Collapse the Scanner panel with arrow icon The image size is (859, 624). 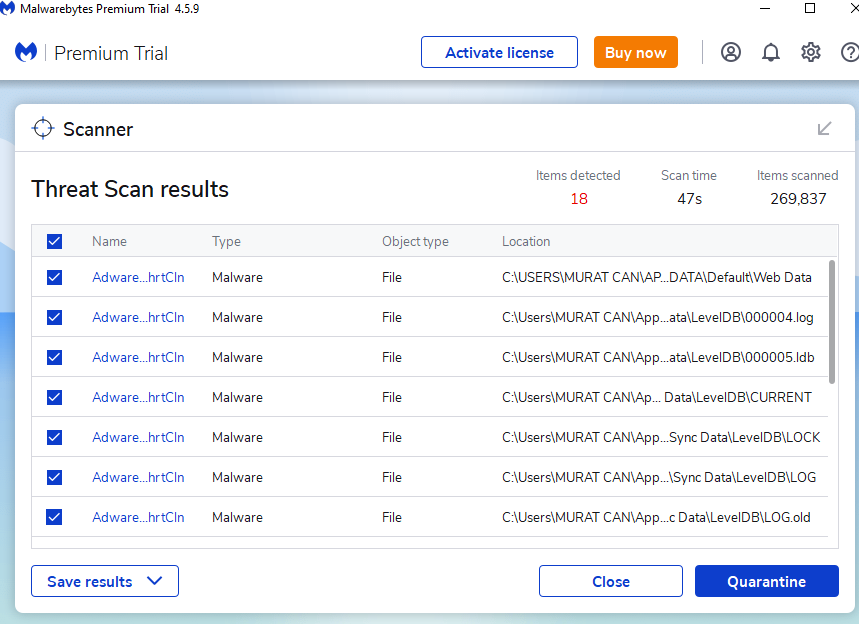tap(824, 128)
